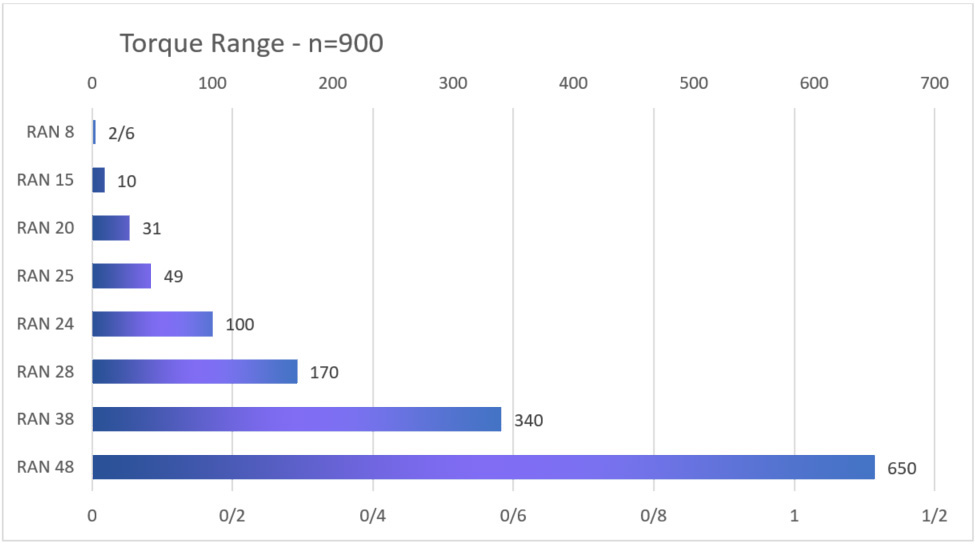The height and width of the screenshot is (545, 975).
Task: Select the 650 data label
Action: [x=902, y=468]
